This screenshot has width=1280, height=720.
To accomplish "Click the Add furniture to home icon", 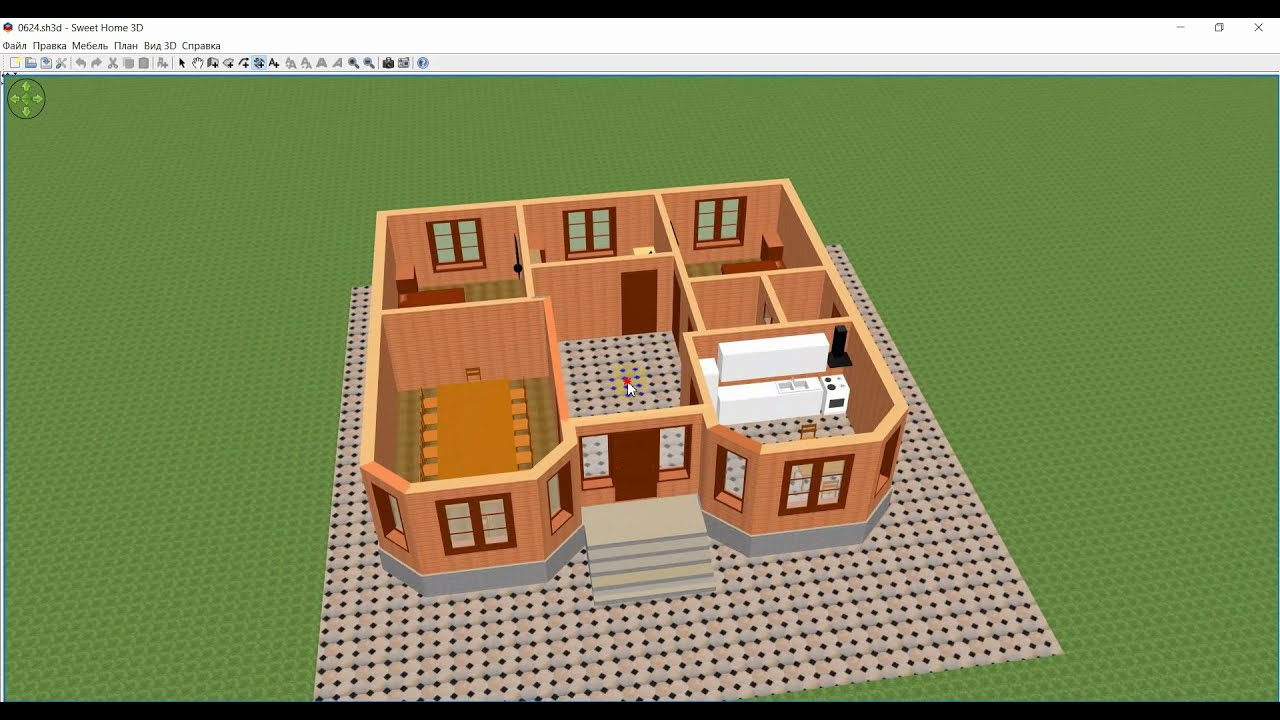I will click(x=162, y=63).
